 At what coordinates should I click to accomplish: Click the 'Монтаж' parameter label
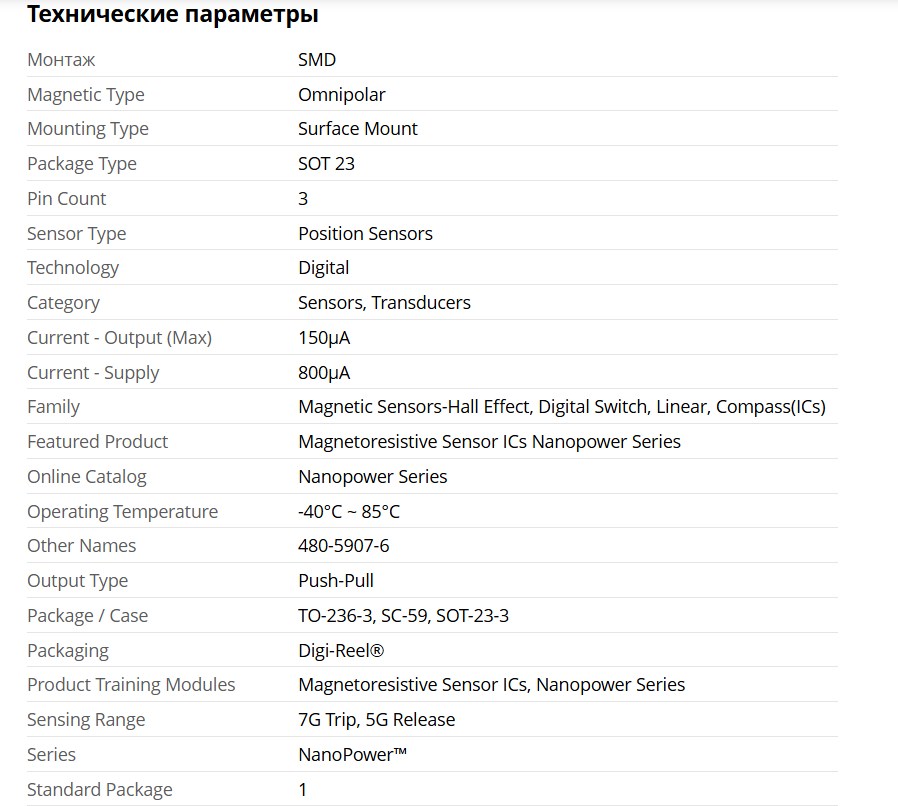coord(61,60)
